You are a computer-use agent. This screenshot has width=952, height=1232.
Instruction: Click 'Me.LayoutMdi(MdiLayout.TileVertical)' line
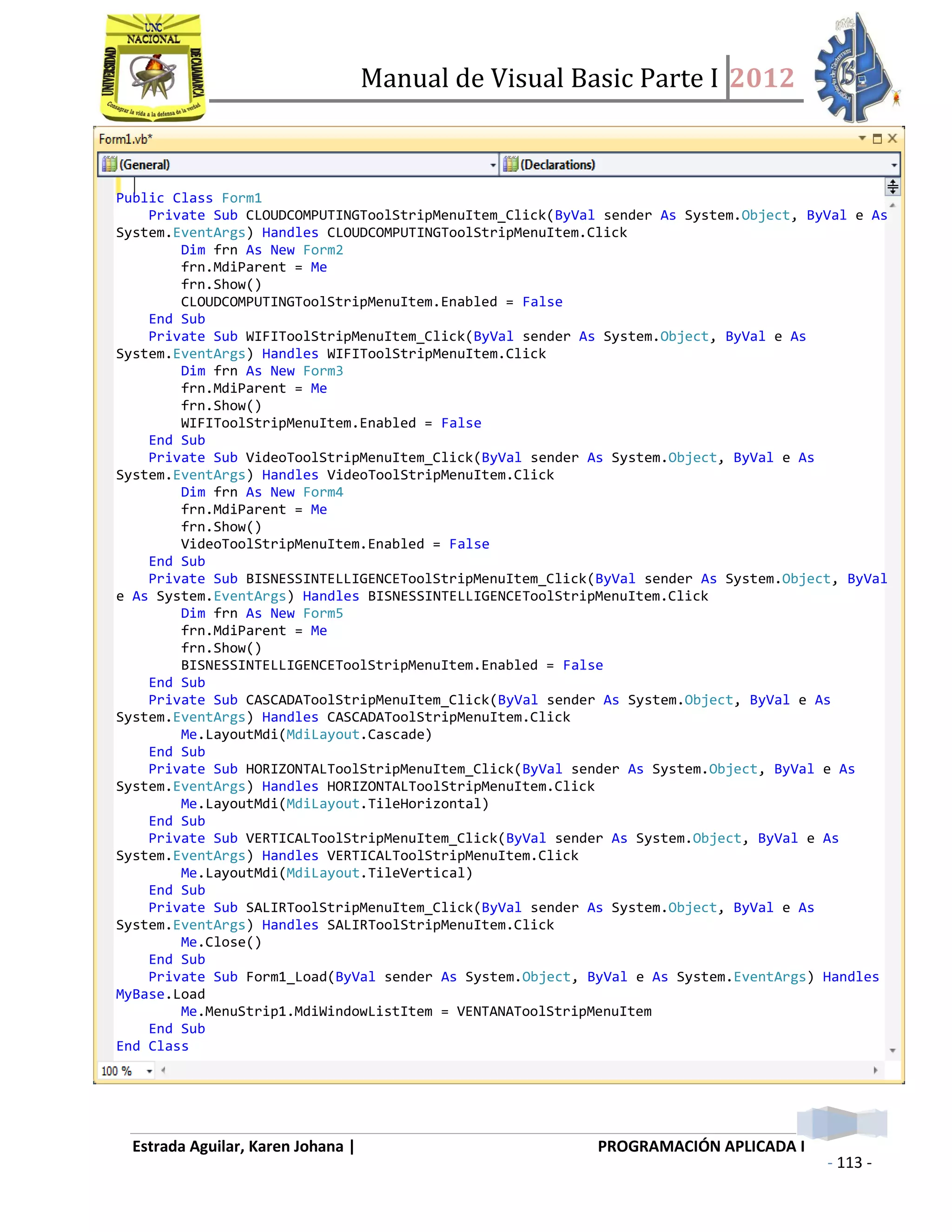[326, 873]
